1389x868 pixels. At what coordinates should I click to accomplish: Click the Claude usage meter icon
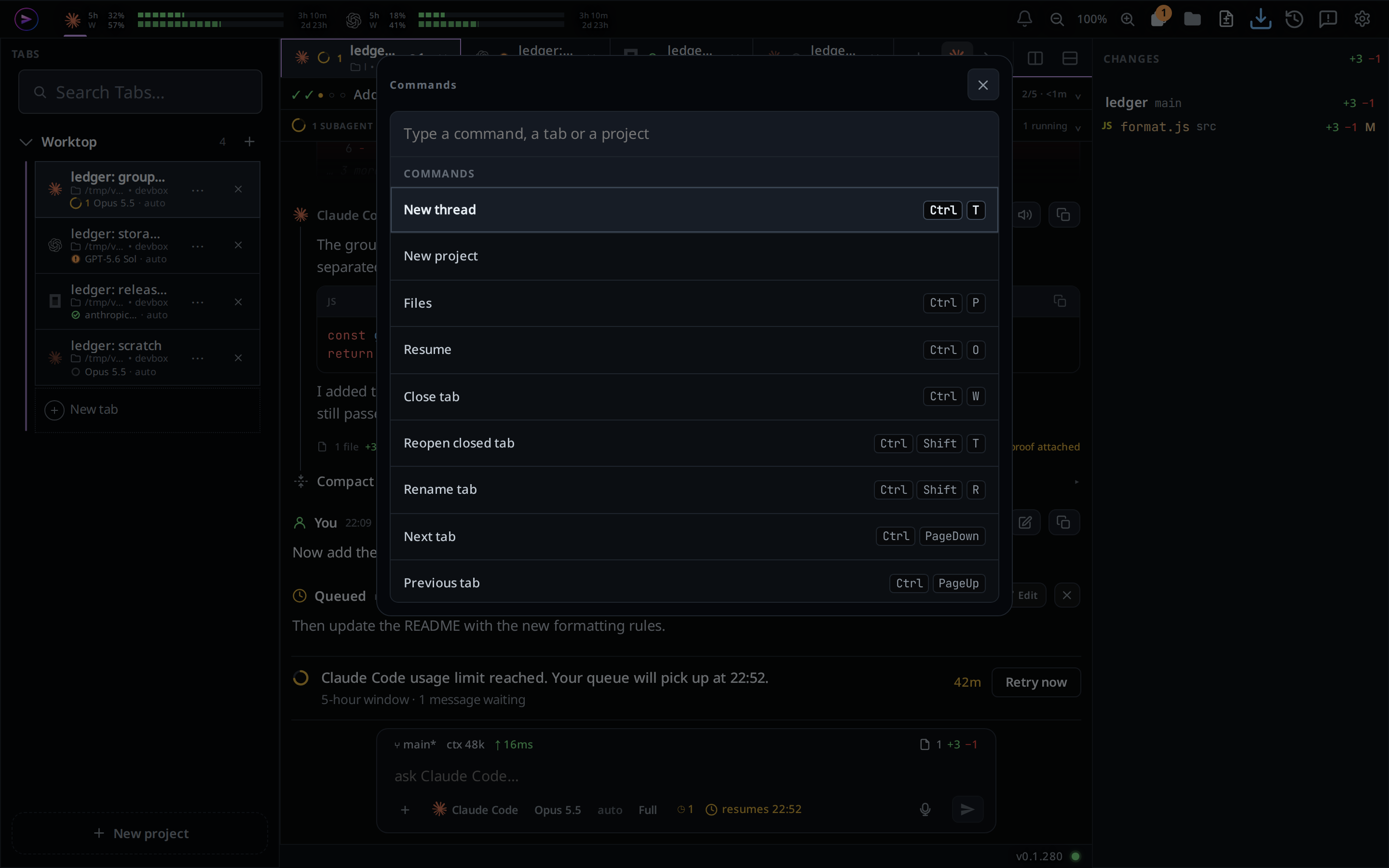click(72, 20)
